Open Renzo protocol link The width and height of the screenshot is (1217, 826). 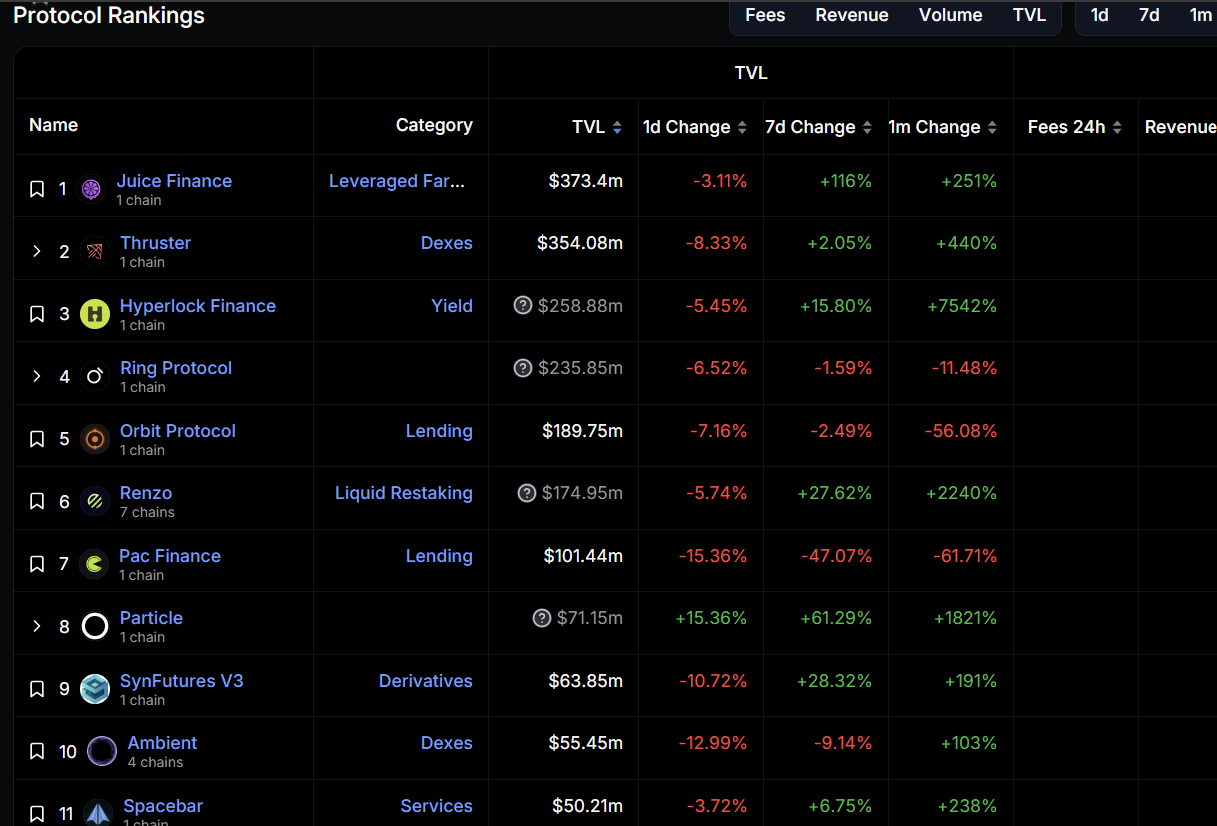coord(146,493)
